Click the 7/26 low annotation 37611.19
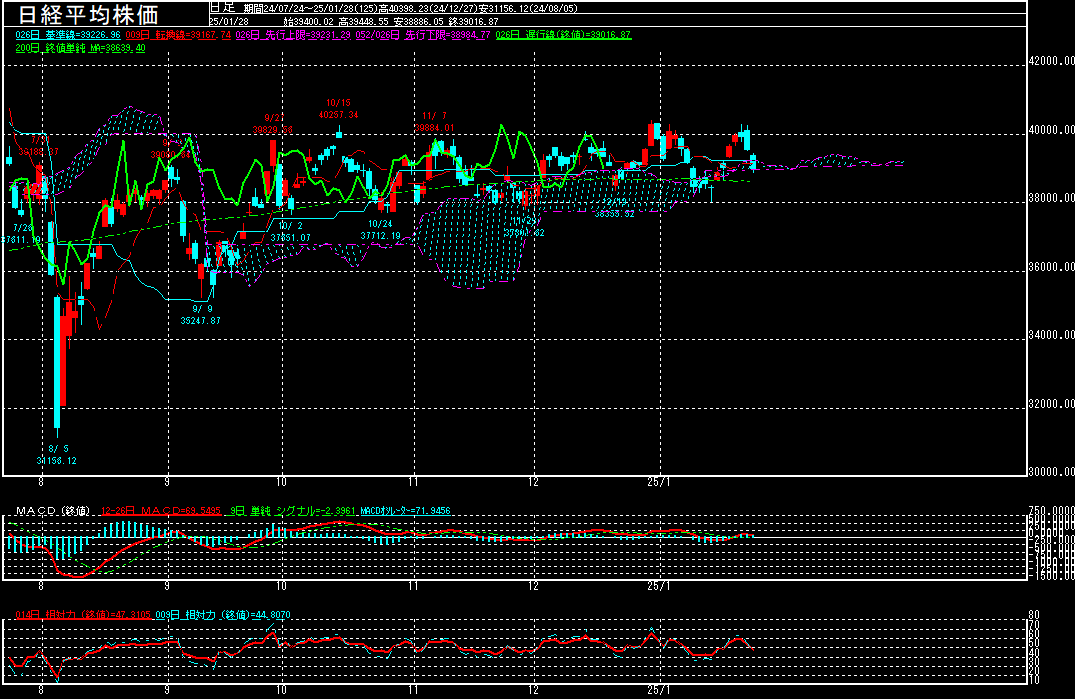Viewport: 1076px width, 699px height. pyautogui.click(x=21, y=240)
